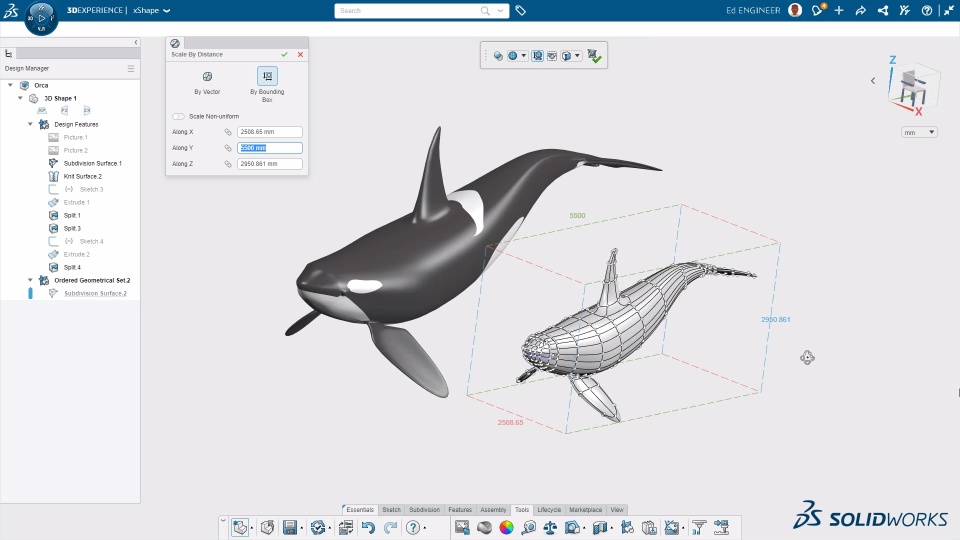
Task: Click the Redo arrow
Action: (390, 527)
